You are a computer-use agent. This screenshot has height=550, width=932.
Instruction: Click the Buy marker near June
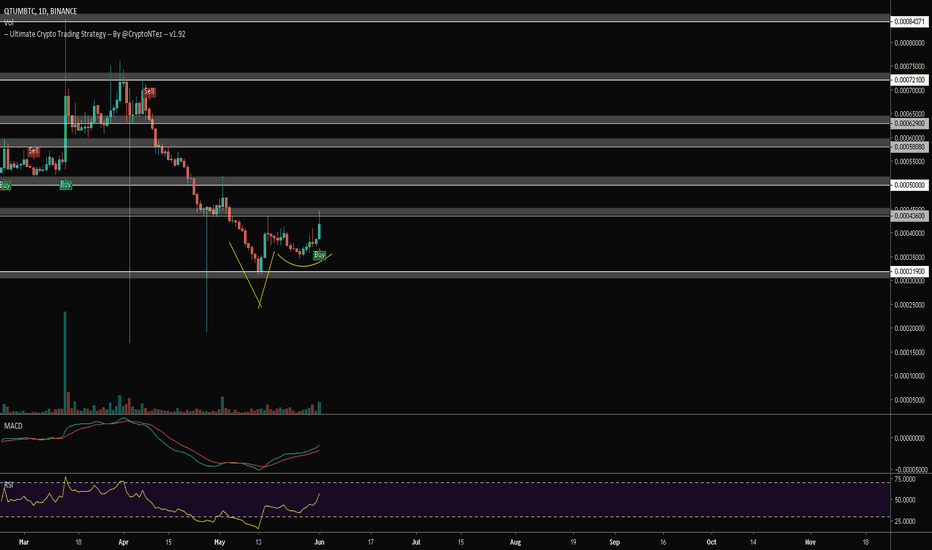[319, 255]
